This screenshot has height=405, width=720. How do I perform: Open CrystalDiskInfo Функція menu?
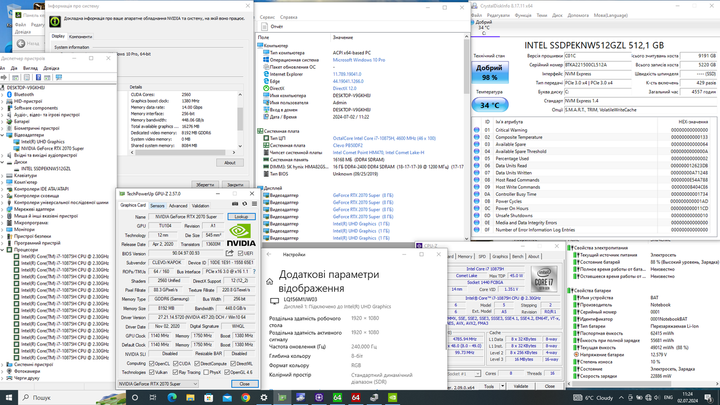point(523,15)
